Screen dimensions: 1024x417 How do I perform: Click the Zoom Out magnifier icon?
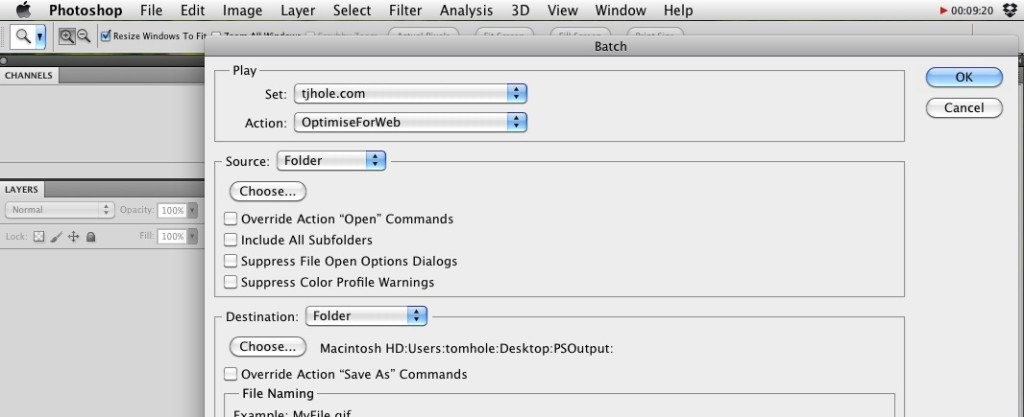[x=84, y=36]
